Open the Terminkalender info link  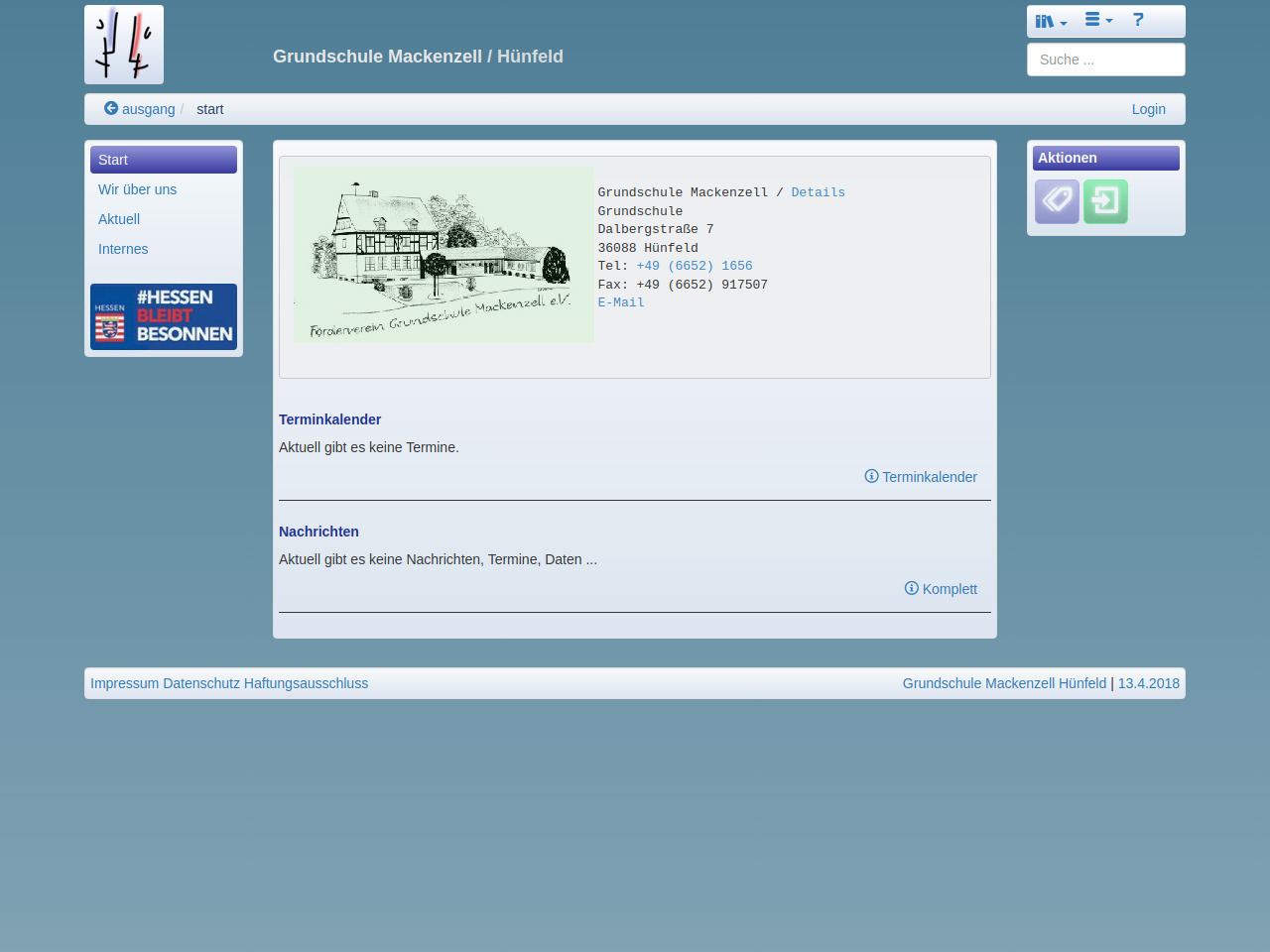pos(921,477)
